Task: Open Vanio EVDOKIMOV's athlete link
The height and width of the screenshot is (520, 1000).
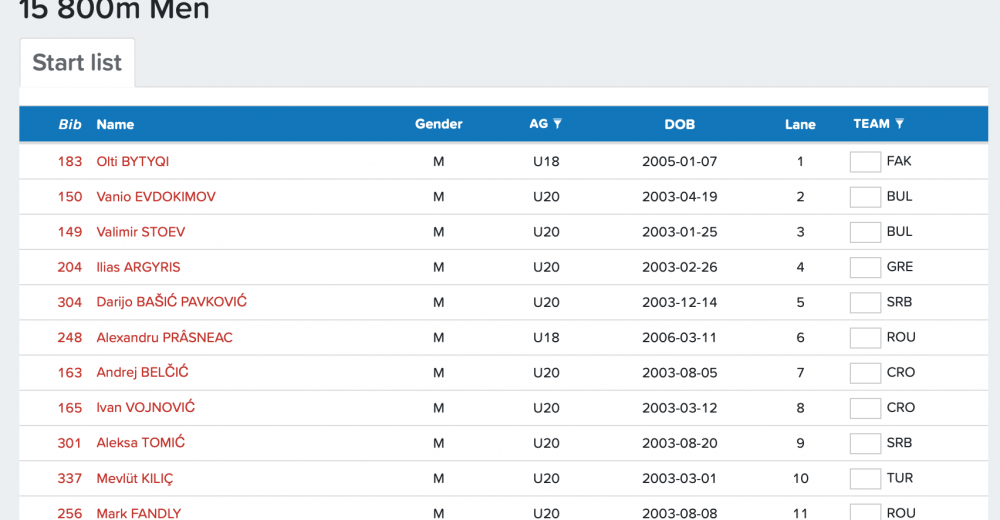Action: [155, 197]
